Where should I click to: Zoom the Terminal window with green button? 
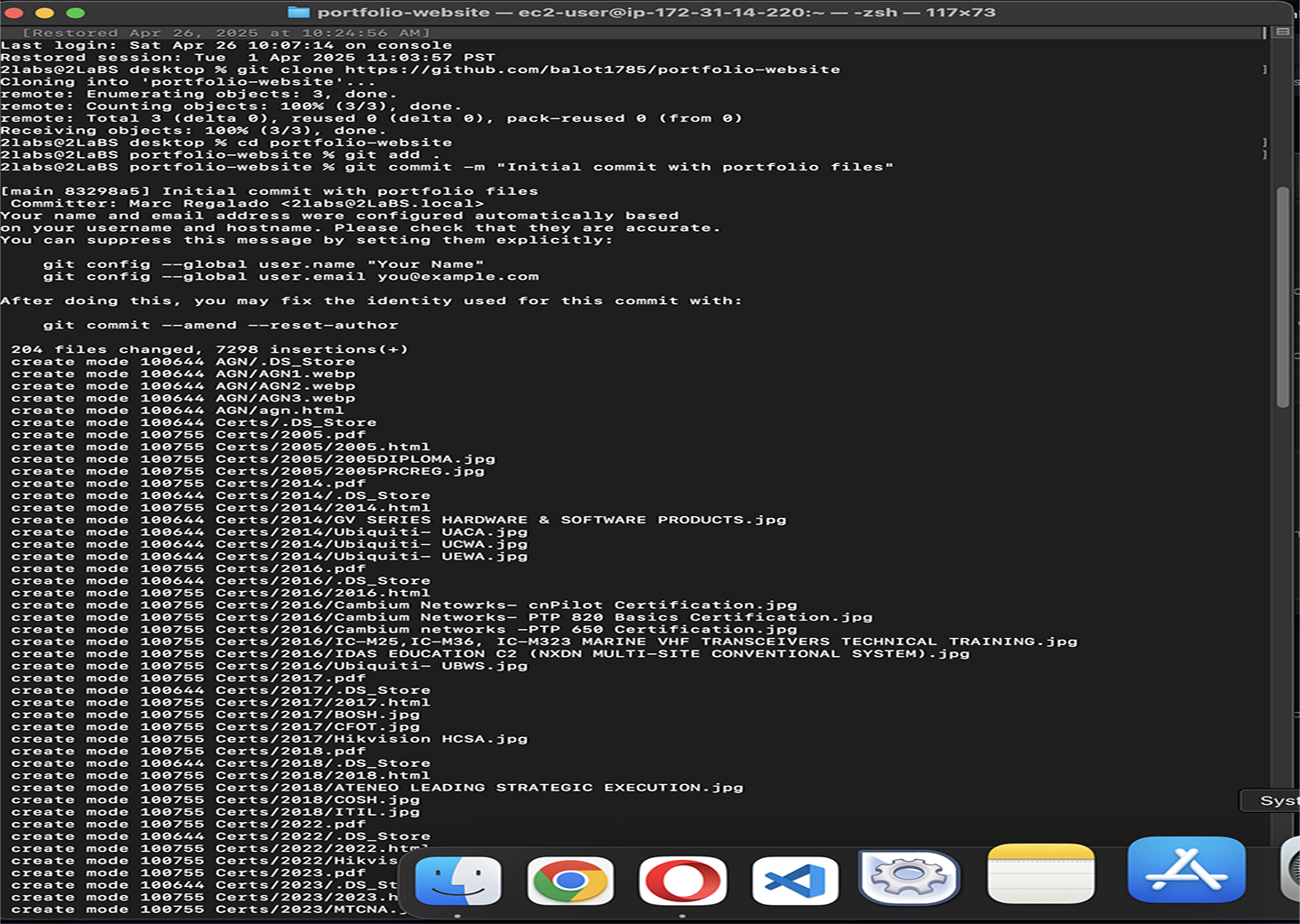tap(76, 13)
